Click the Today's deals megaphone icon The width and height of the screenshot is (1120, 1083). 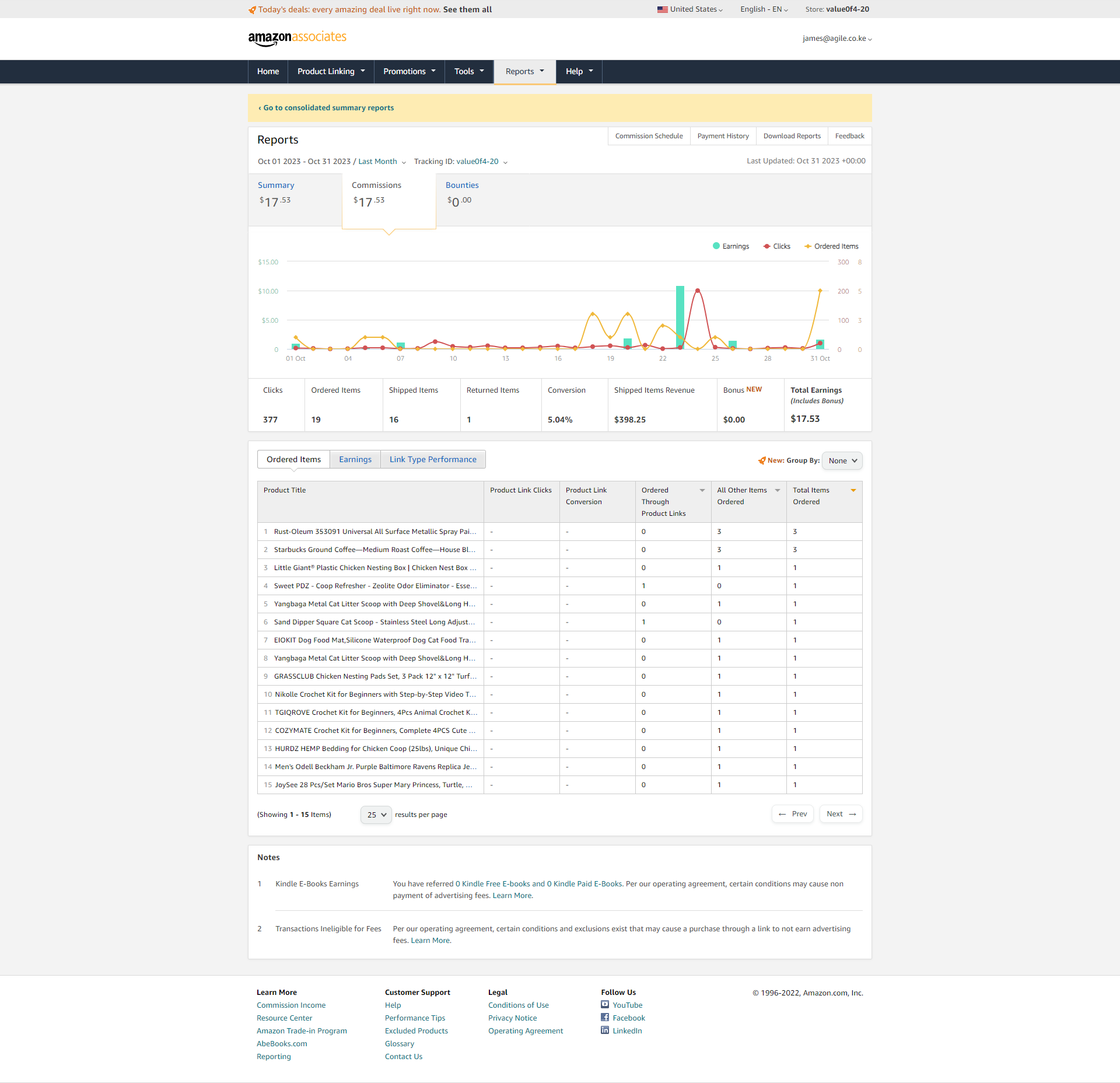point(252,10)
